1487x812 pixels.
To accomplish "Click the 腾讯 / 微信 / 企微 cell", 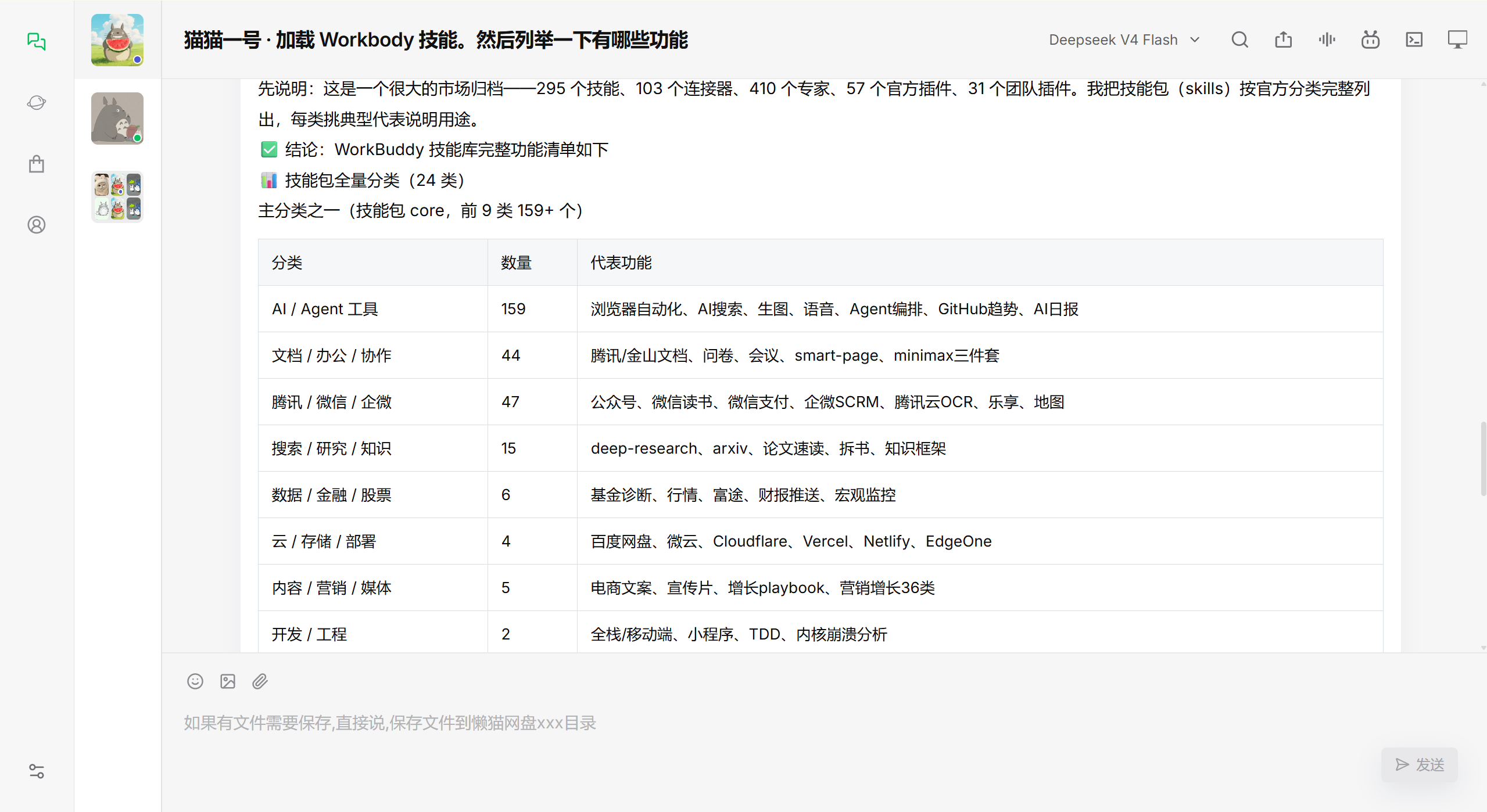I will tap(373, 402).
